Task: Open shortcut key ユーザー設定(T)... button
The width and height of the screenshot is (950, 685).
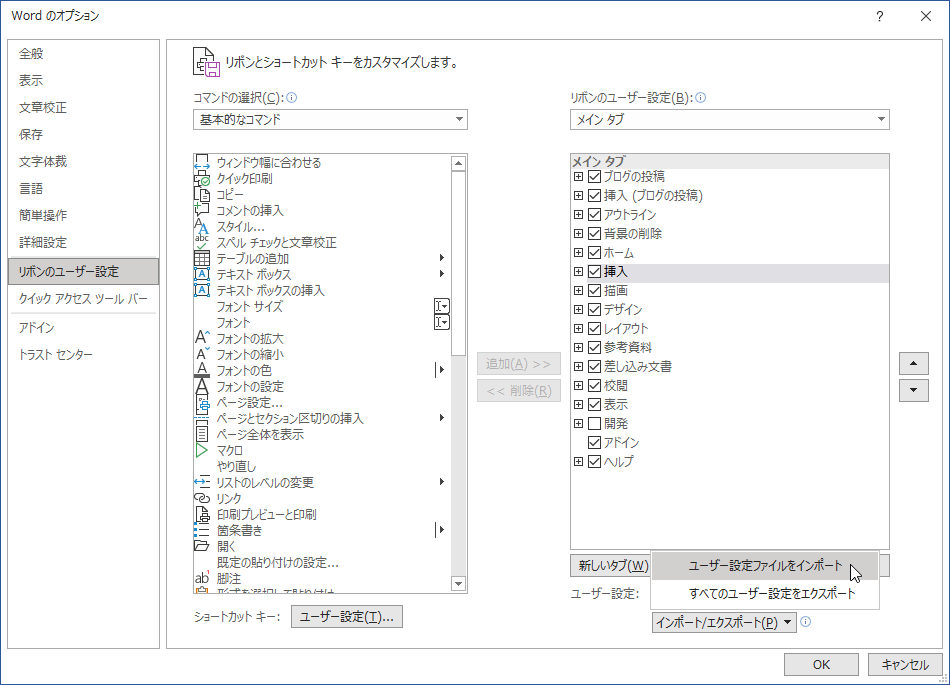Action: pos(347,617)
